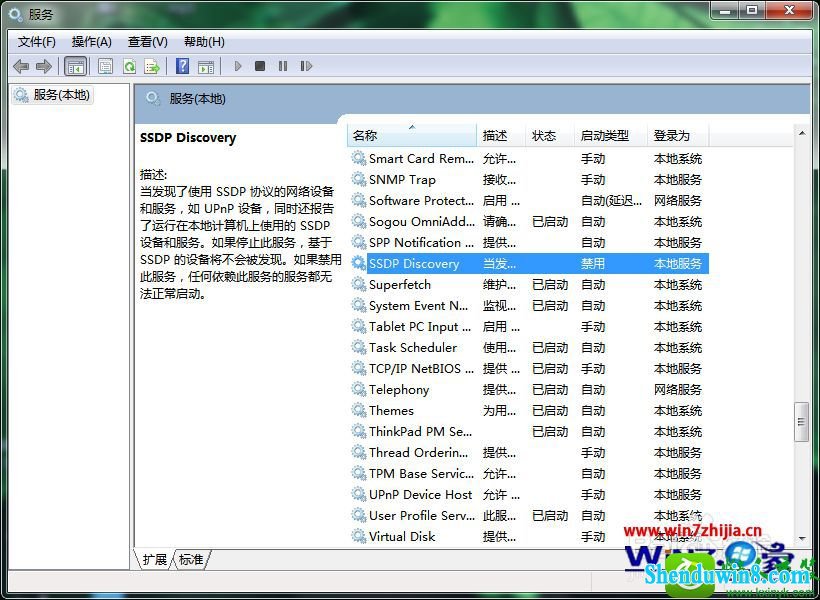This screenshot has height=600, width=820.
Task: Click the 手动 startup type of SNMP Trap
Action: pyautogui.click(x=593, y=179)
